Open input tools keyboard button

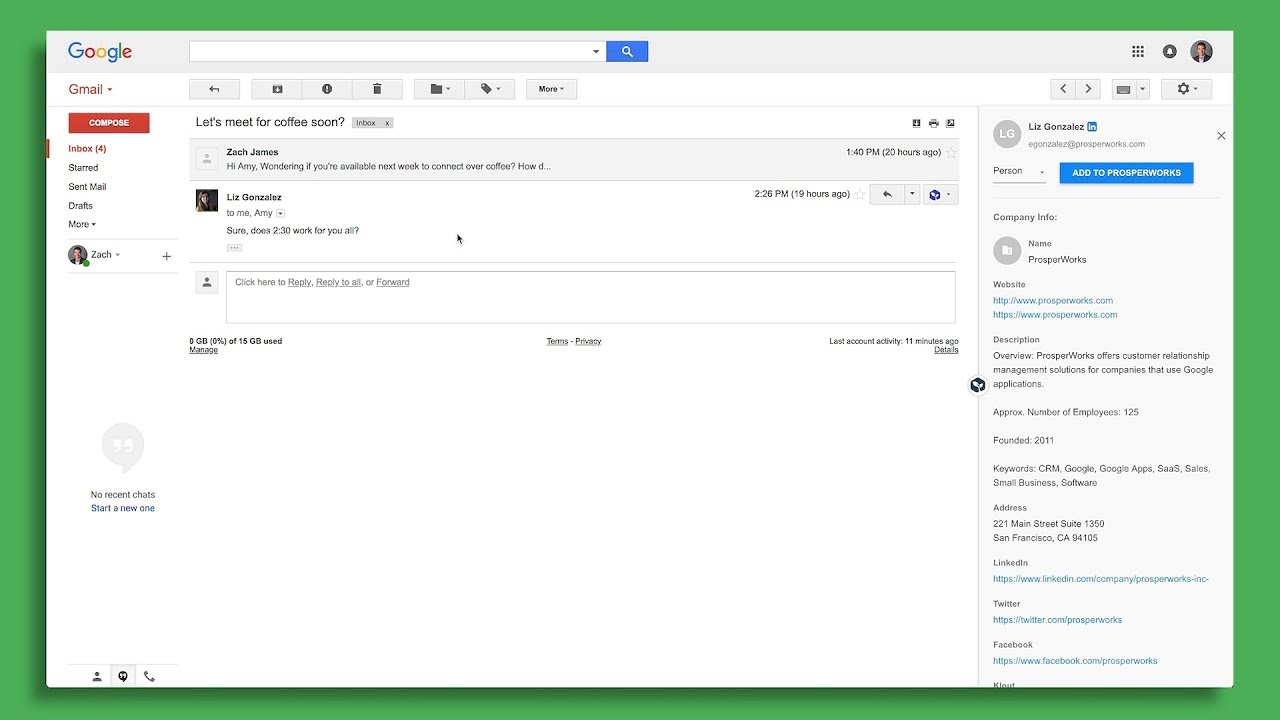[x=1123, y=89]
